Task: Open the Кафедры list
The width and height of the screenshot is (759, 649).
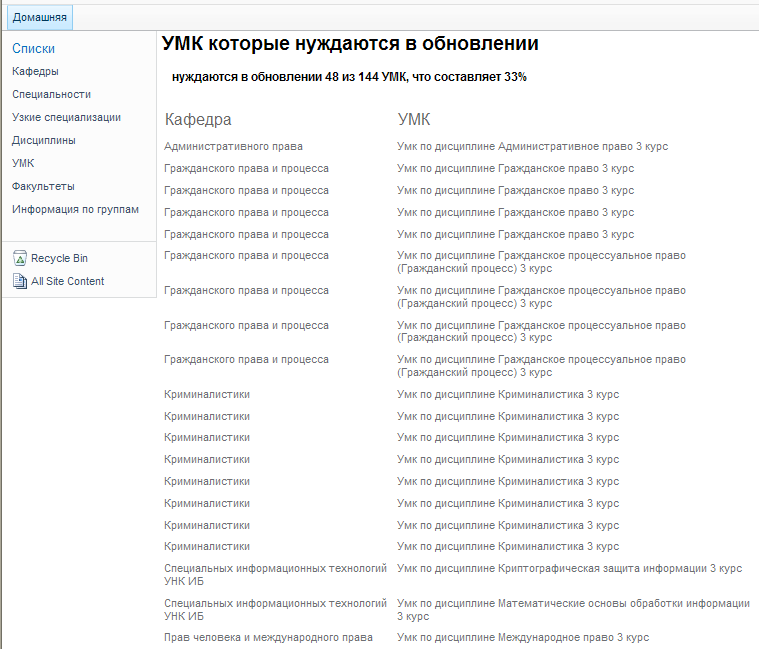Action: [35, 71]
